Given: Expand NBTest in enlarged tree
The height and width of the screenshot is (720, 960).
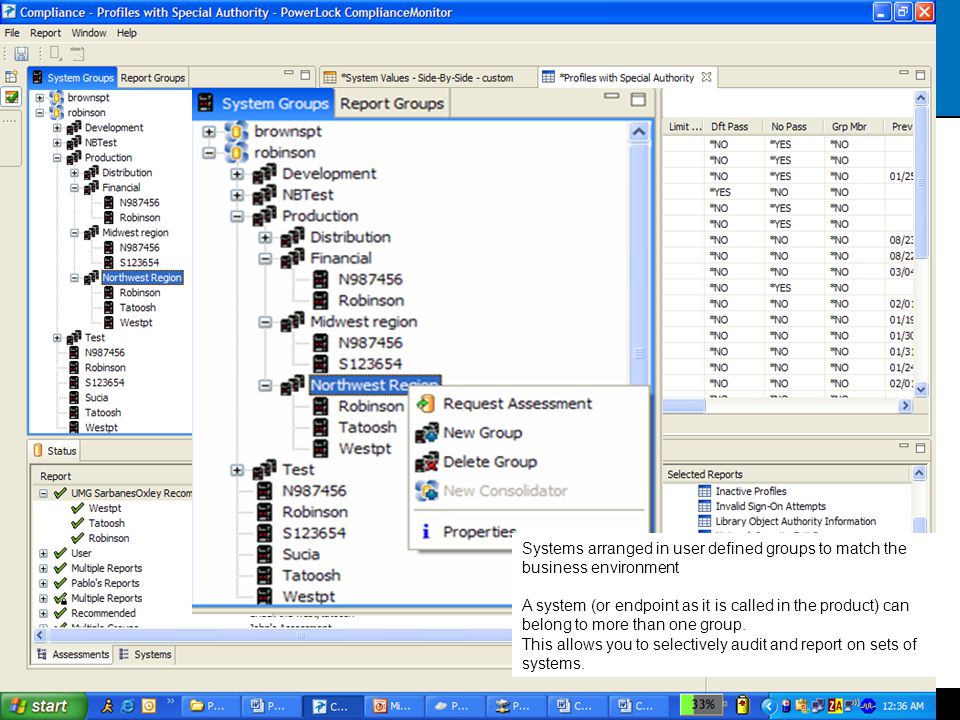Looking at the screenshot, I should point(237,195).
